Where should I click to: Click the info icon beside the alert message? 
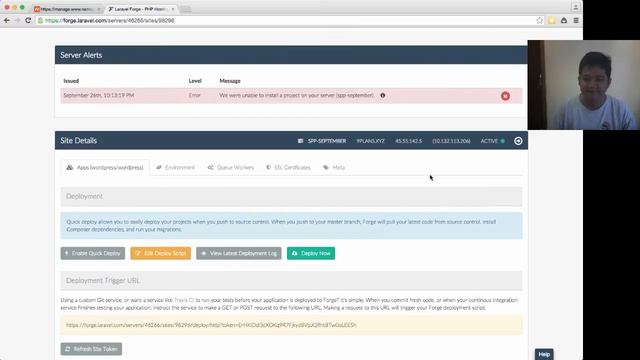382,95
